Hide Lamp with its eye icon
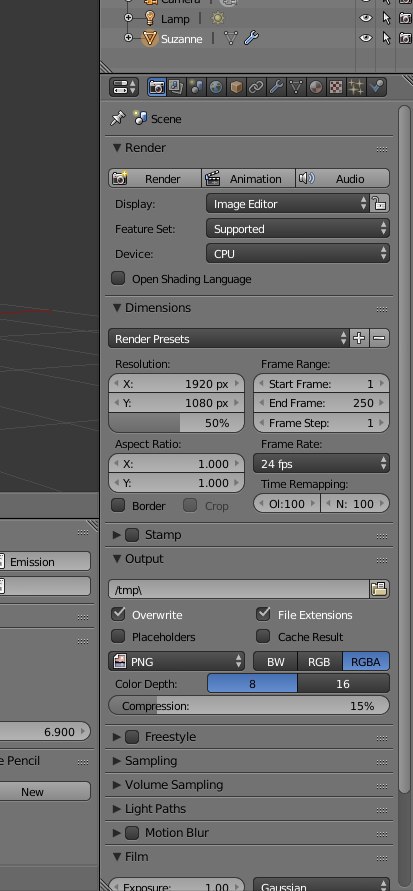 366,18
